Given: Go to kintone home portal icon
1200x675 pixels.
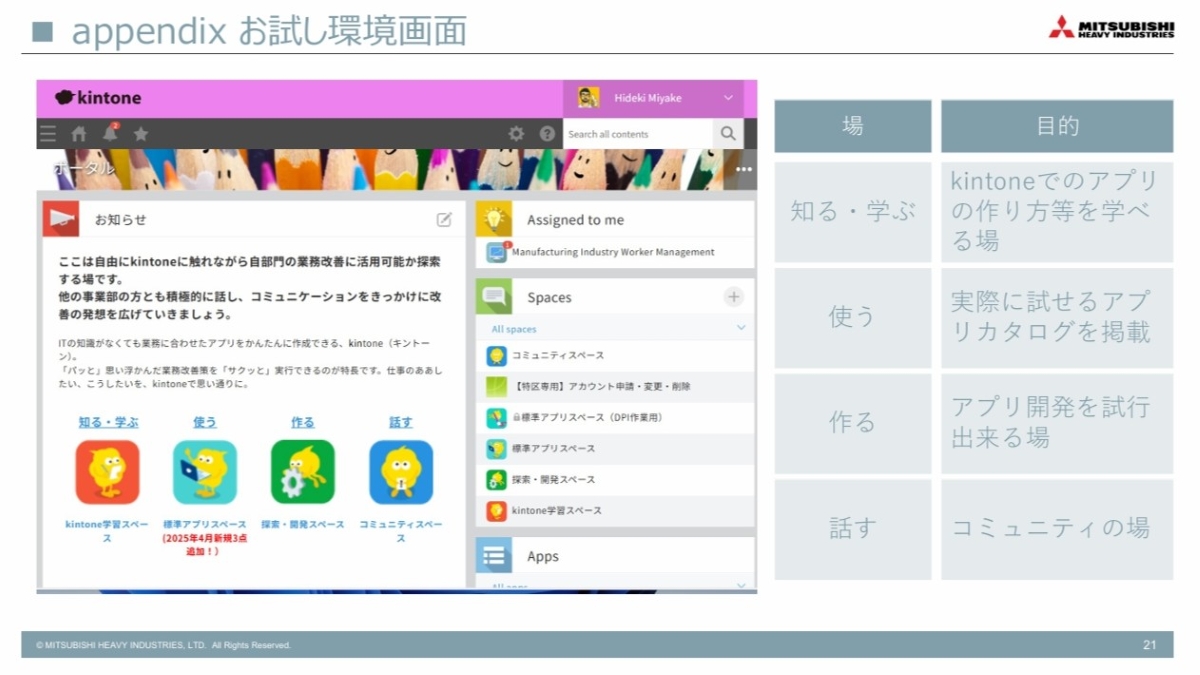Looking at the screenshot, I should click(x=79, y=134).
